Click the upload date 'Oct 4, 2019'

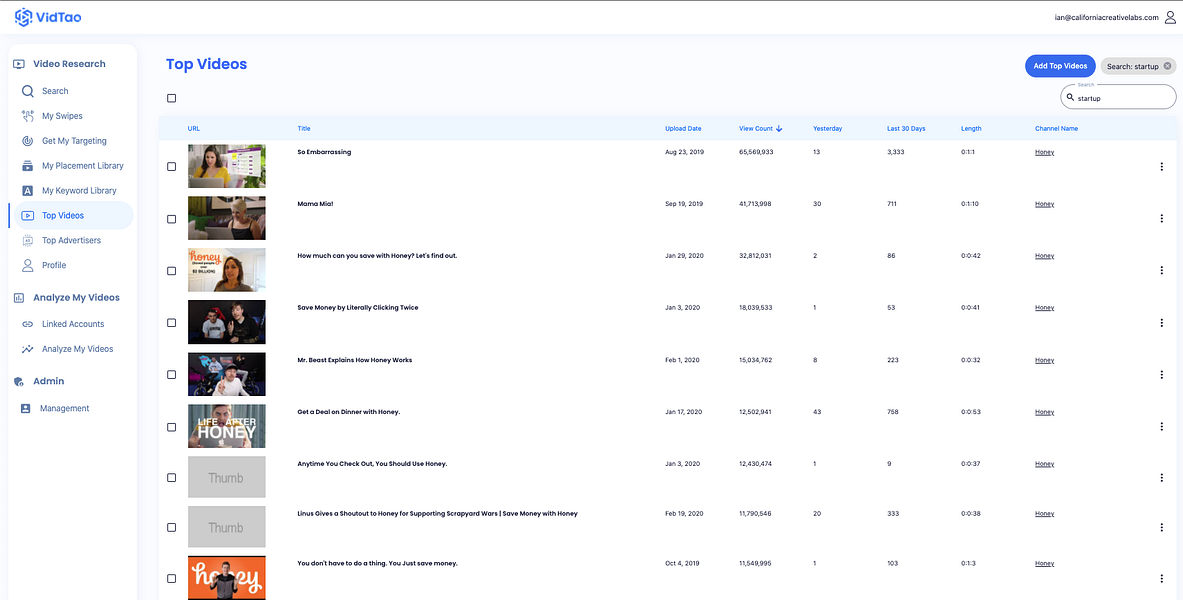[681, 564]
